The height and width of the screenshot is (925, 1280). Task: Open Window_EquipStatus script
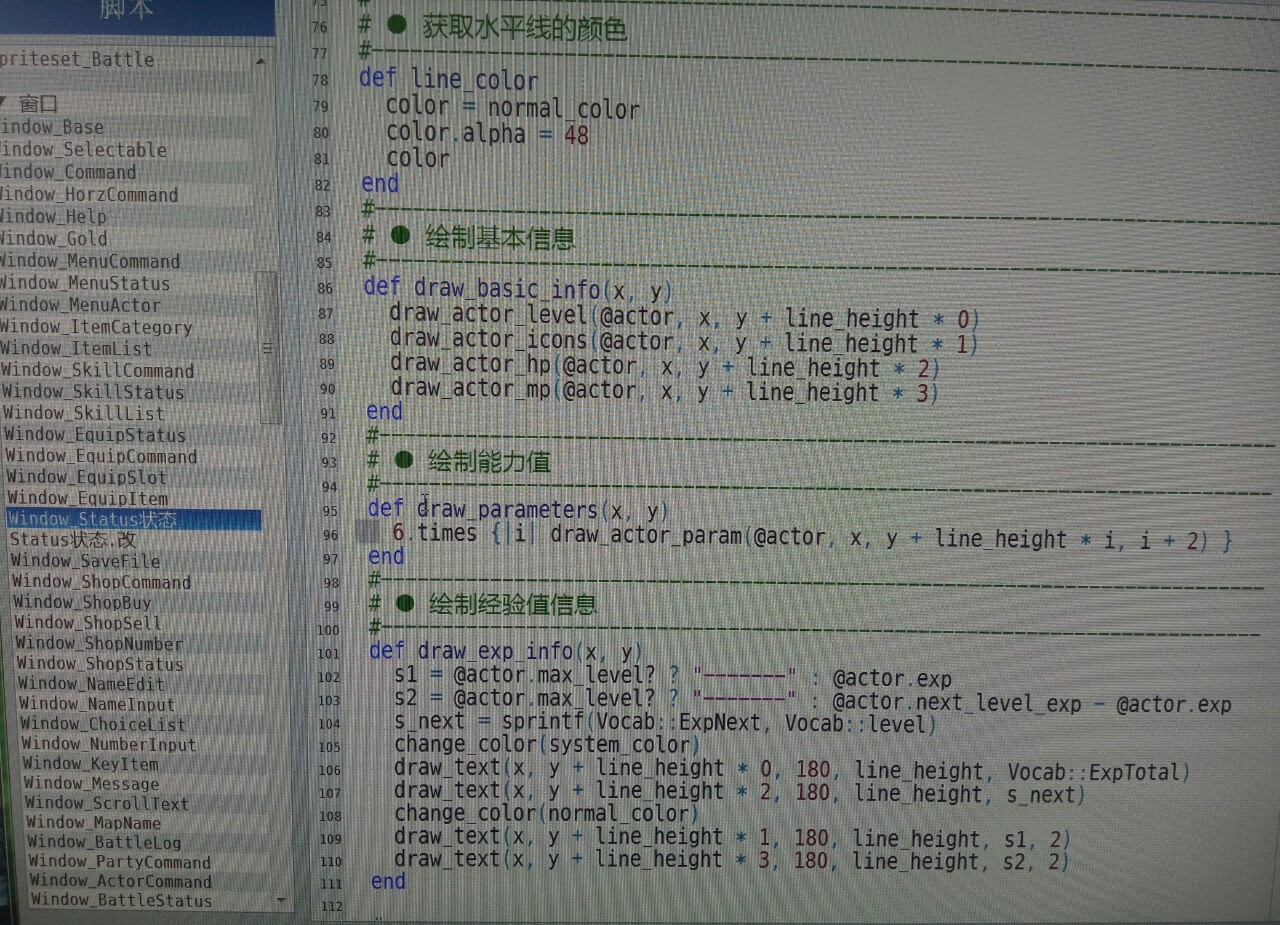coord(95,435)
